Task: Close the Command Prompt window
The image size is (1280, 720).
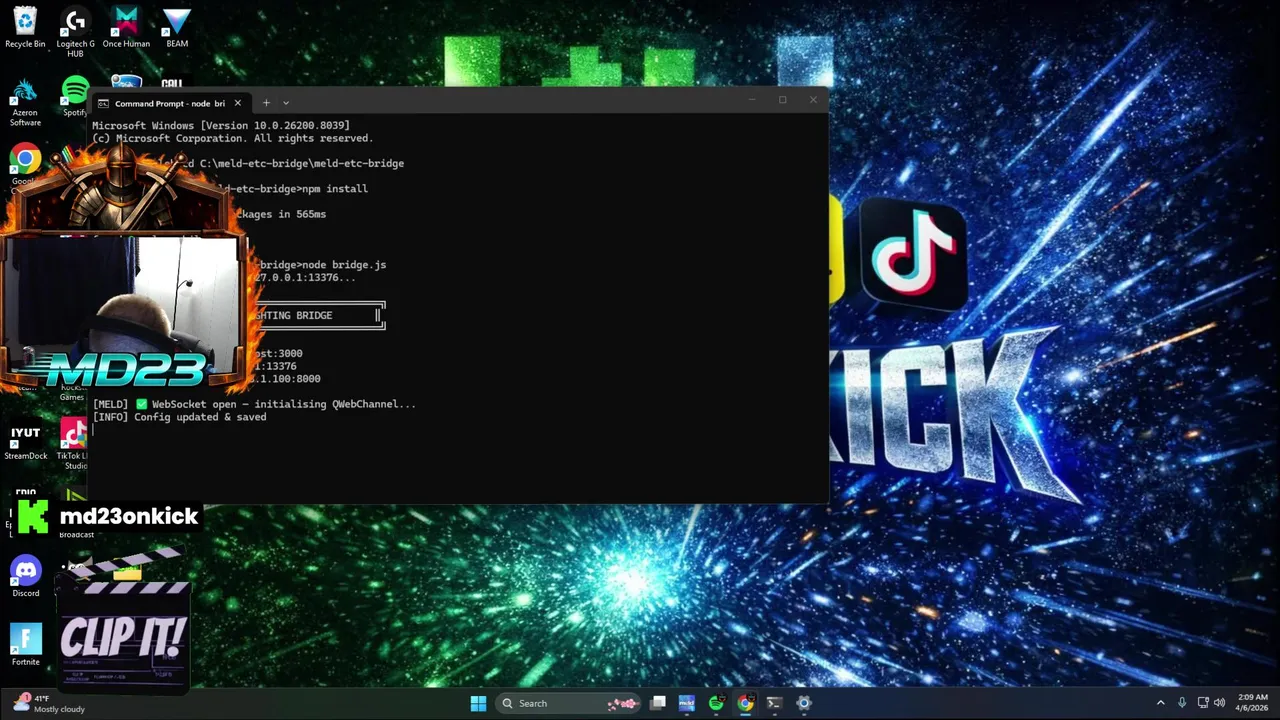Action: pos(813,100)
